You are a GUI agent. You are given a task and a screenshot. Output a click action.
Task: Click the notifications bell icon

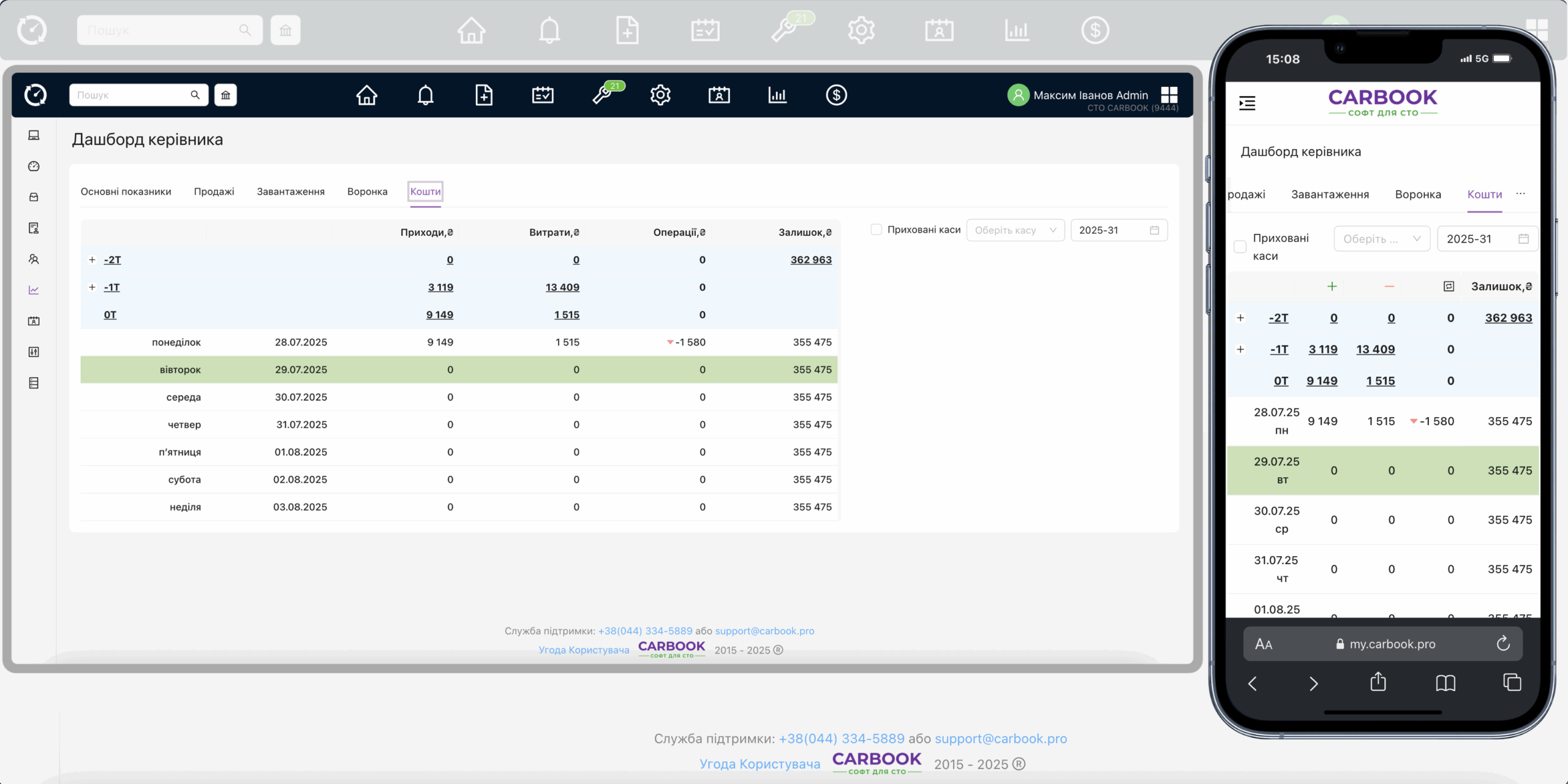pos(425,95)
